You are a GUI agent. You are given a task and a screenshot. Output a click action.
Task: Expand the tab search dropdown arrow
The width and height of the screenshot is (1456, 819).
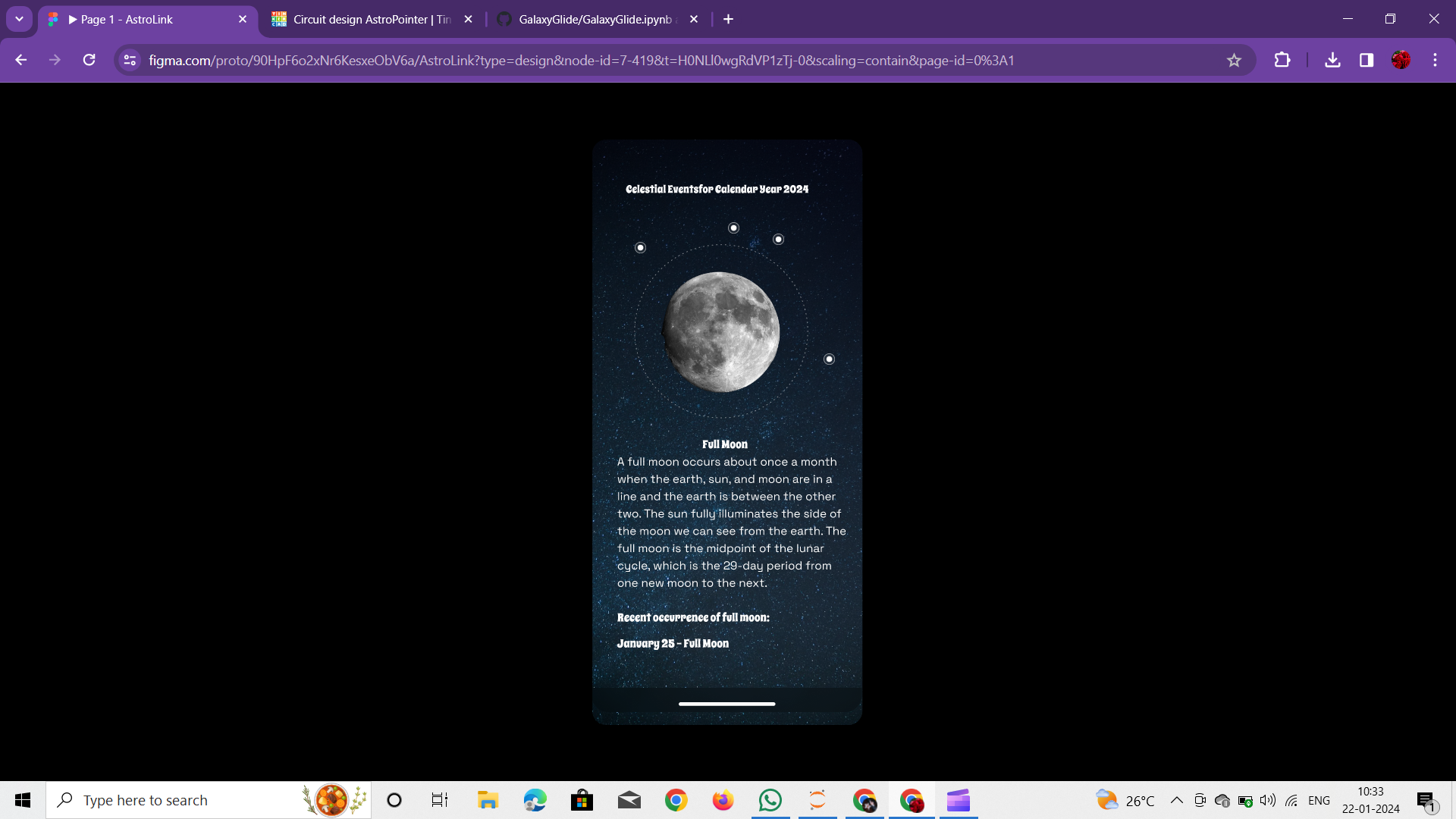click(x=19, y=19)
